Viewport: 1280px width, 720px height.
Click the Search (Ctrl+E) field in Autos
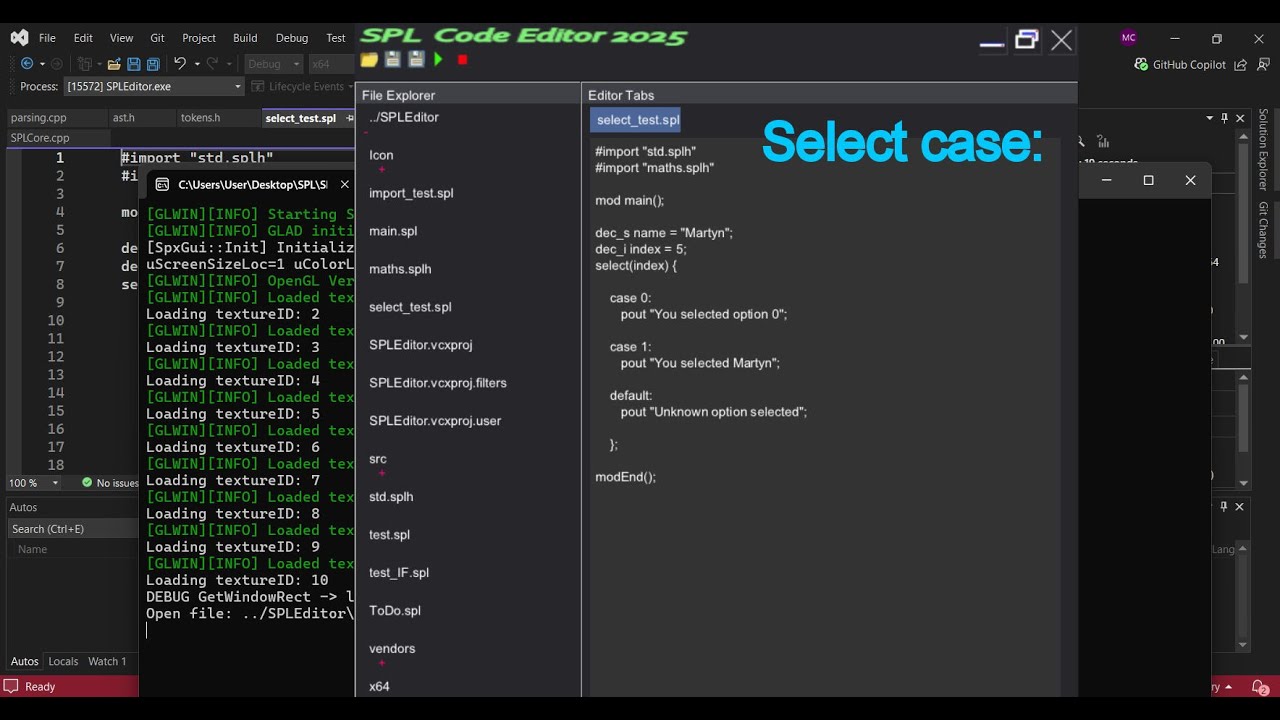pos(72,529)
